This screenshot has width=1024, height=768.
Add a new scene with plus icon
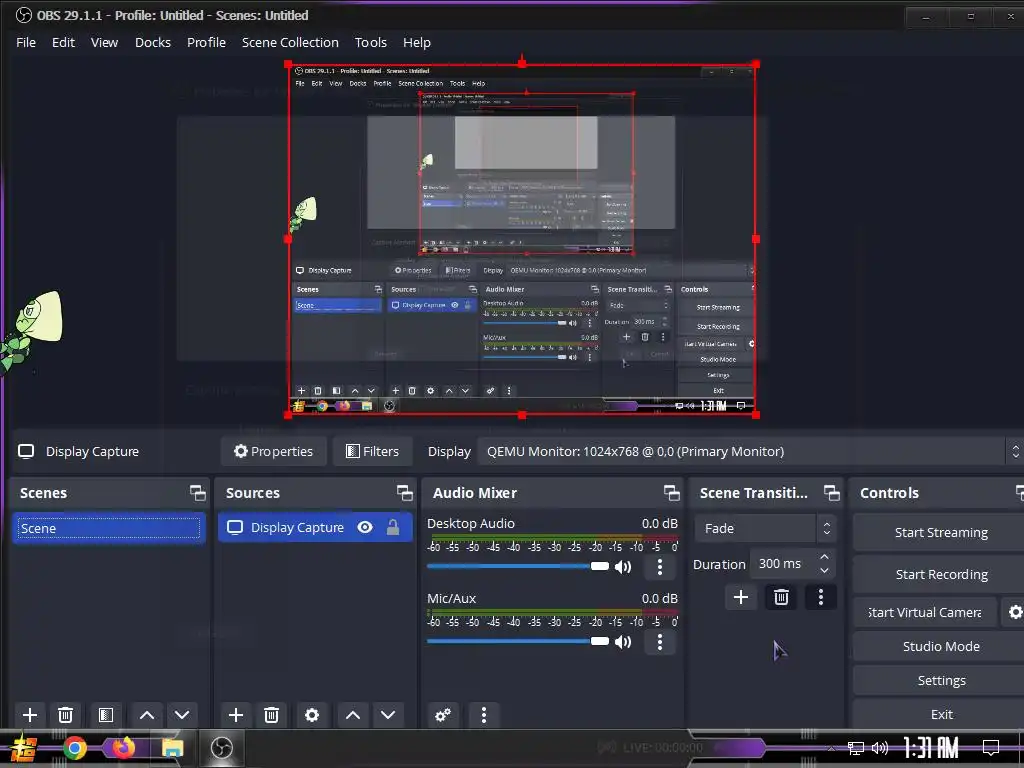coord(30,714)
